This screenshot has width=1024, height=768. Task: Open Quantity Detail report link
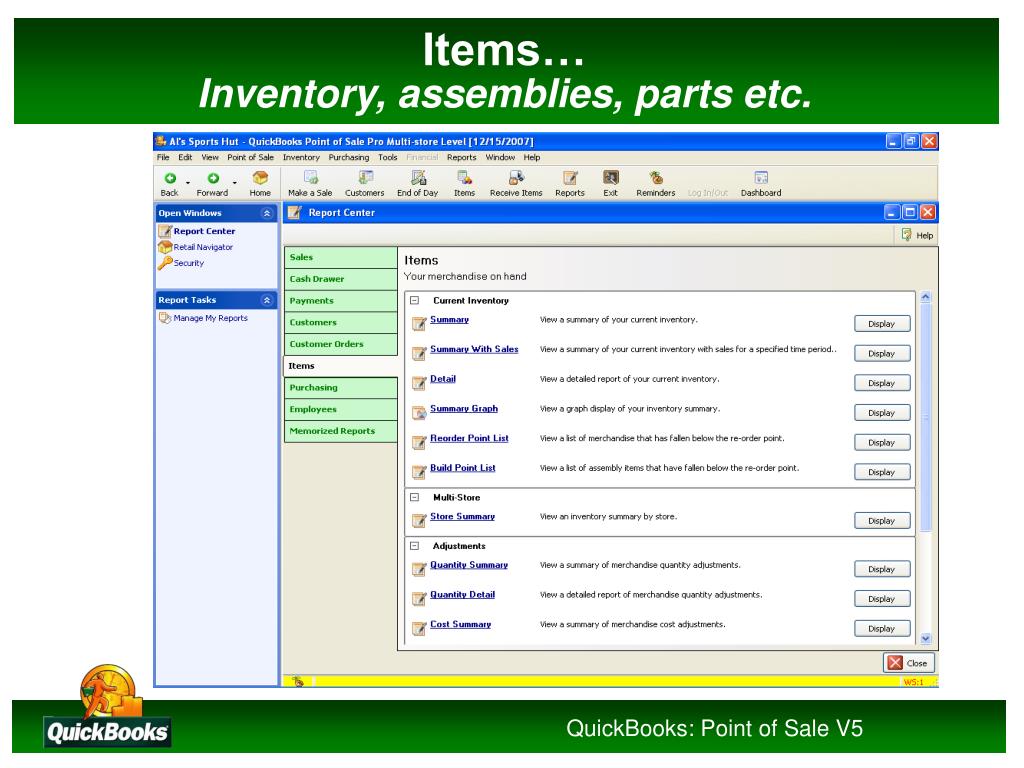point(462,594)
